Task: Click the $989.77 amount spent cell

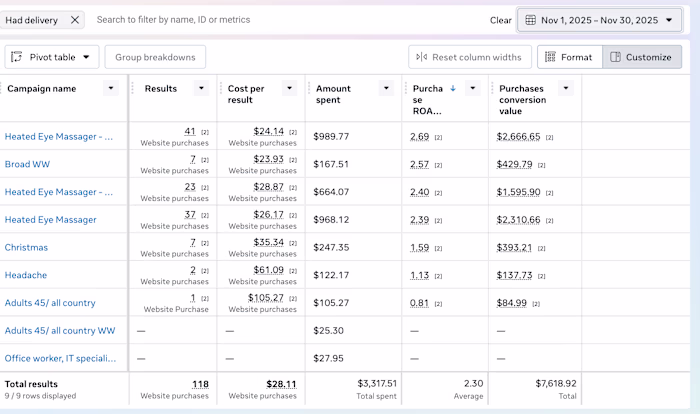Action: click(x=331, y=136)
